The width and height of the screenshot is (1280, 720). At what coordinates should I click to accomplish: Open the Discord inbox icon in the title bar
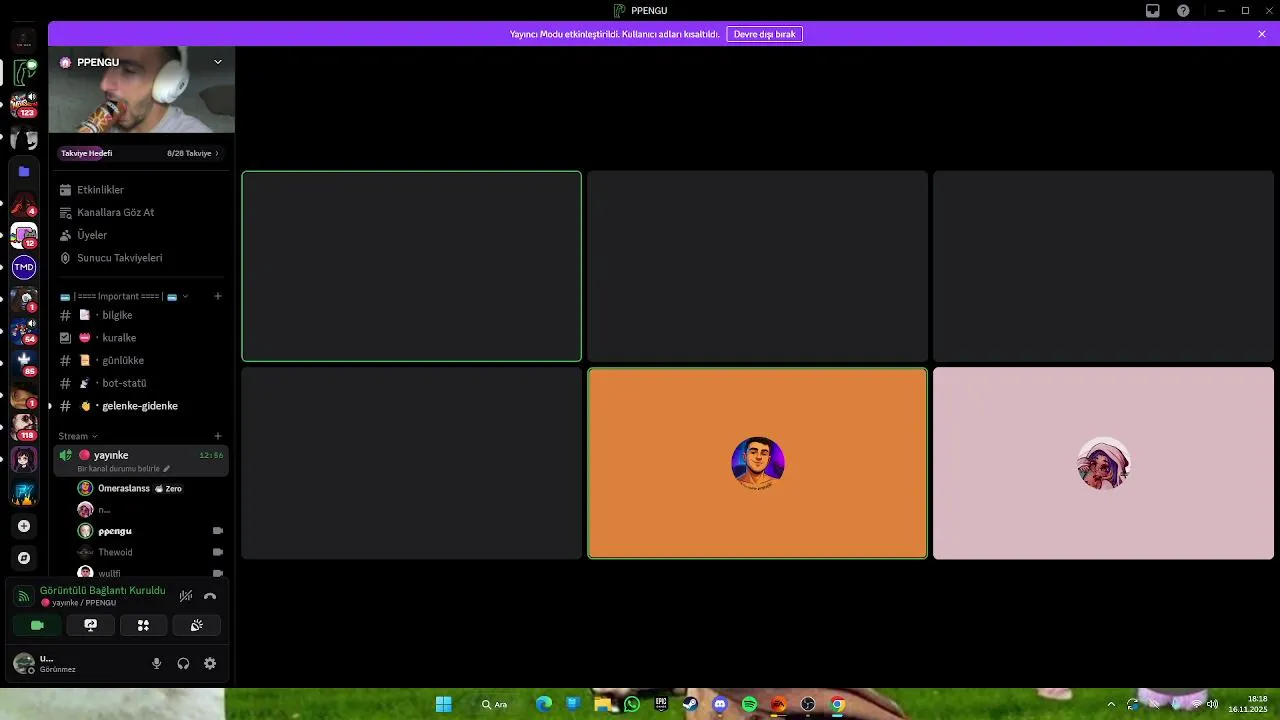(x=1153, y=10)
